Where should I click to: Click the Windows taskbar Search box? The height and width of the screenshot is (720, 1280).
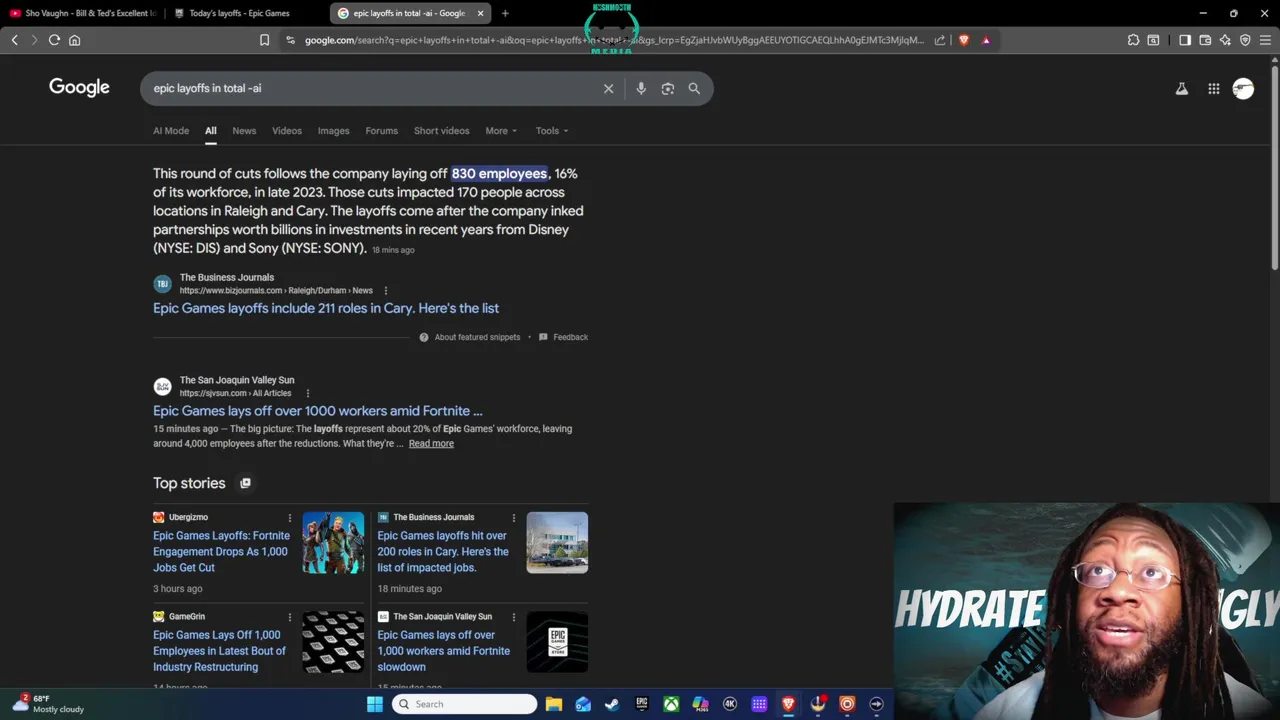coord(464,704)
